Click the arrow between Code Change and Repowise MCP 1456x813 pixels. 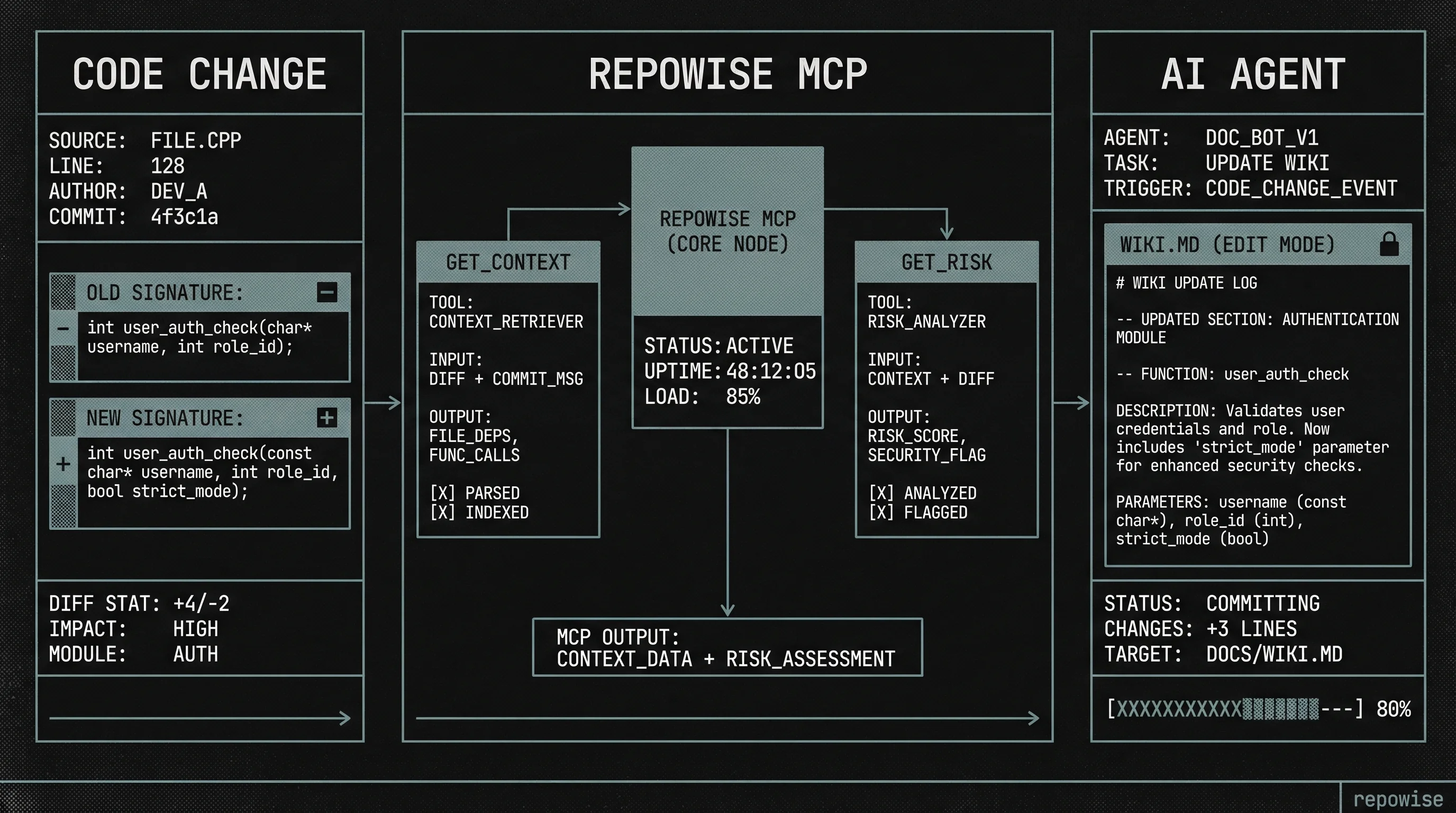pos(383,403)
